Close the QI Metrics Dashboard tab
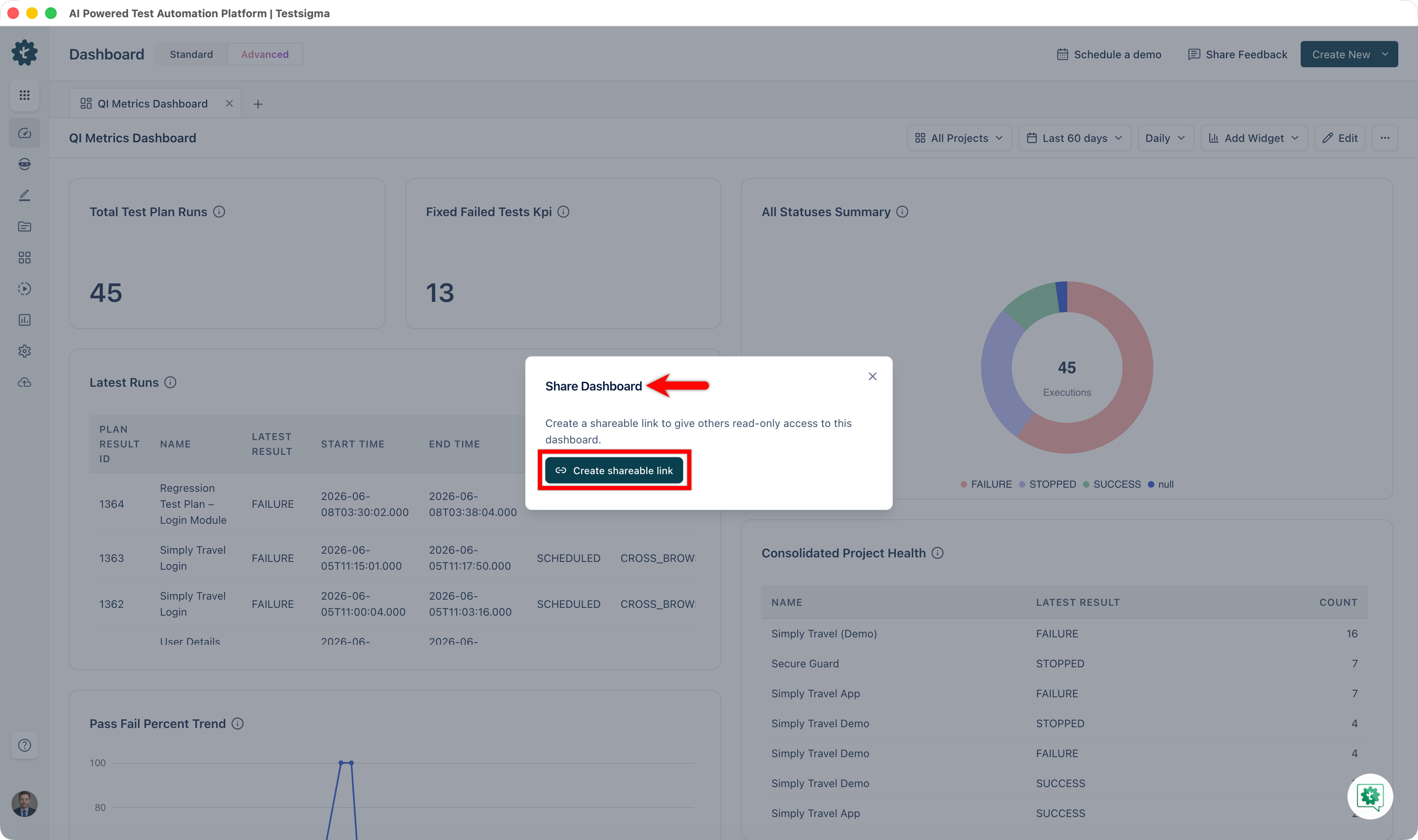 pos(229,104)
